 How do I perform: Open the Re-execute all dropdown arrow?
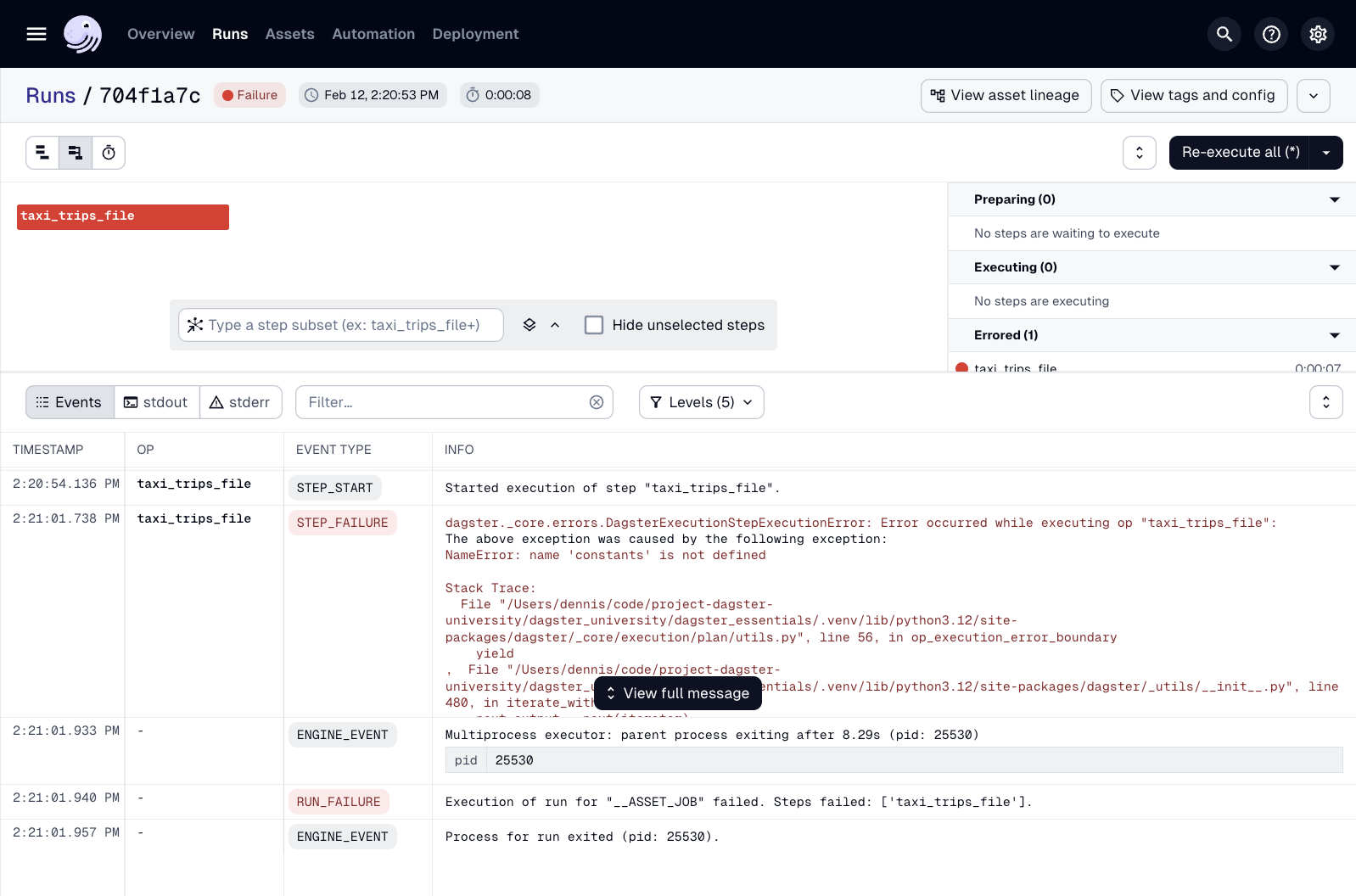[x=1325, y=153]
